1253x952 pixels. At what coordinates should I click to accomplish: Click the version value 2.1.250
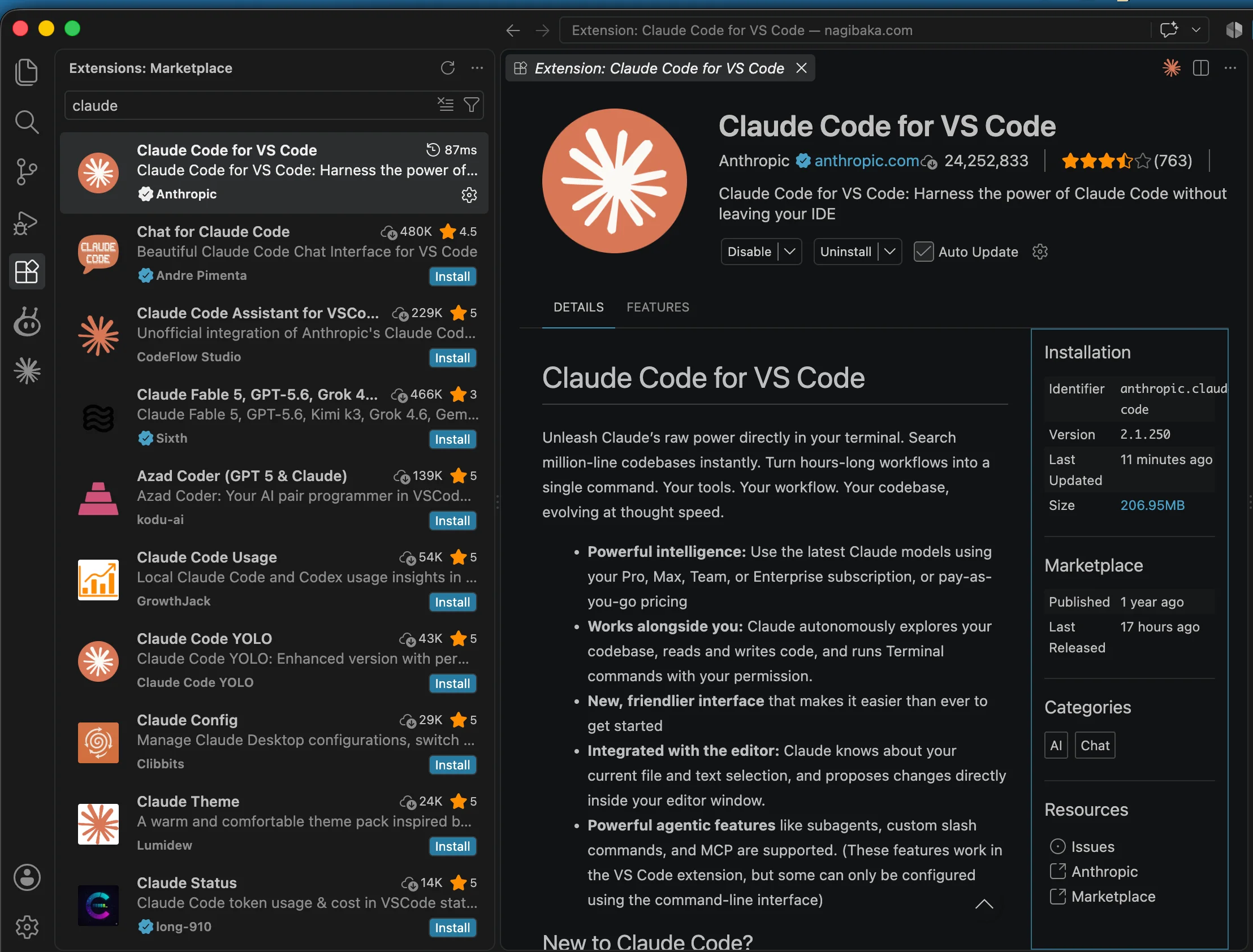pos(1145,434)
